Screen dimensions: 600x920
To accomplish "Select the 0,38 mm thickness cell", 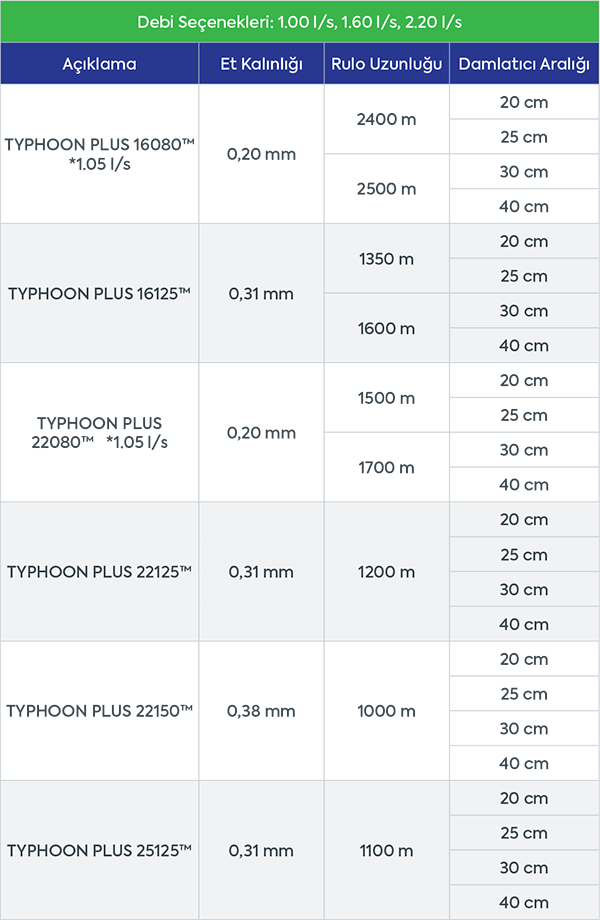I will tap(261, 711).
